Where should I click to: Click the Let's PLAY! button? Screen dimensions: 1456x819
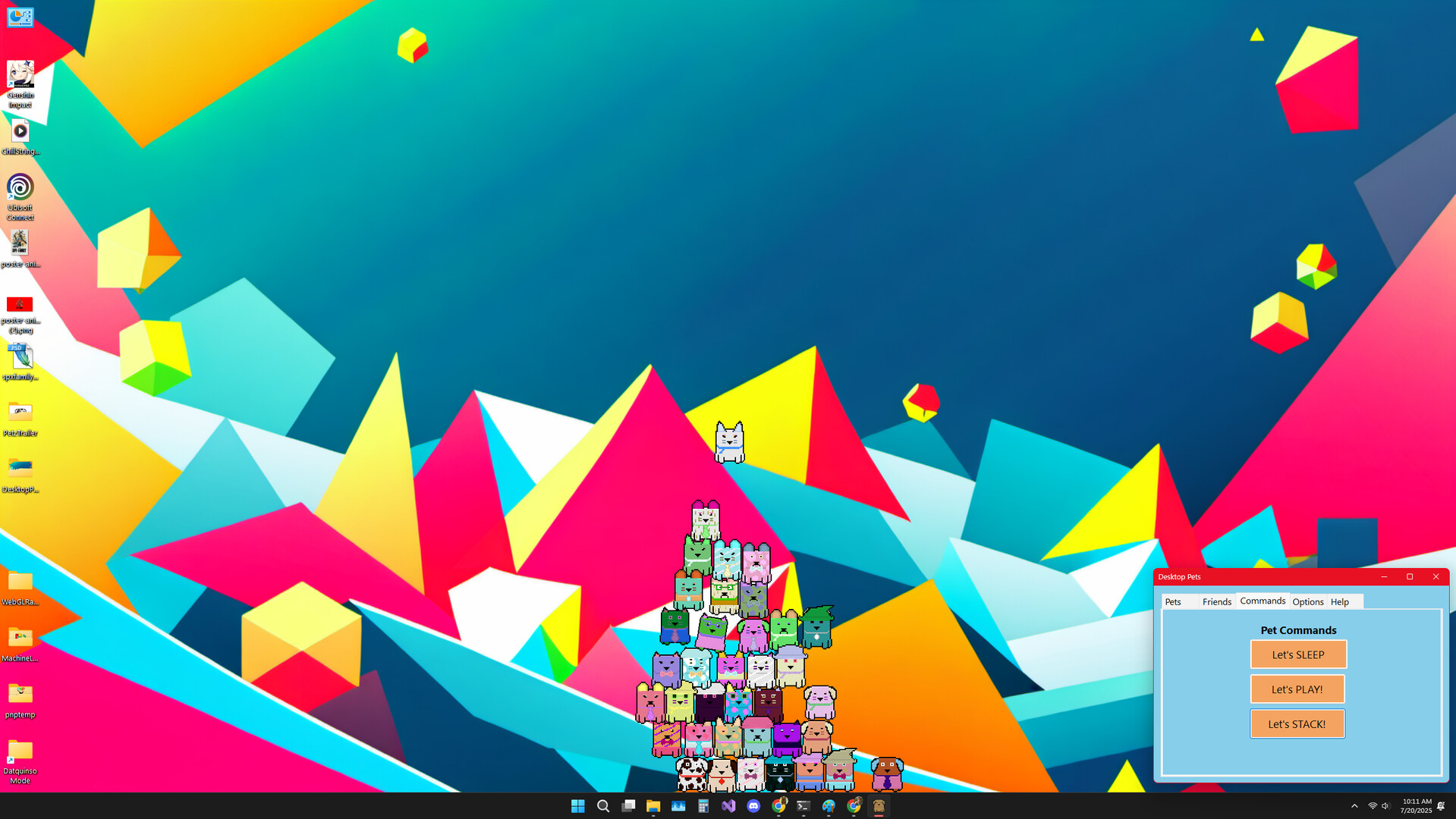tap(1297, 689)
